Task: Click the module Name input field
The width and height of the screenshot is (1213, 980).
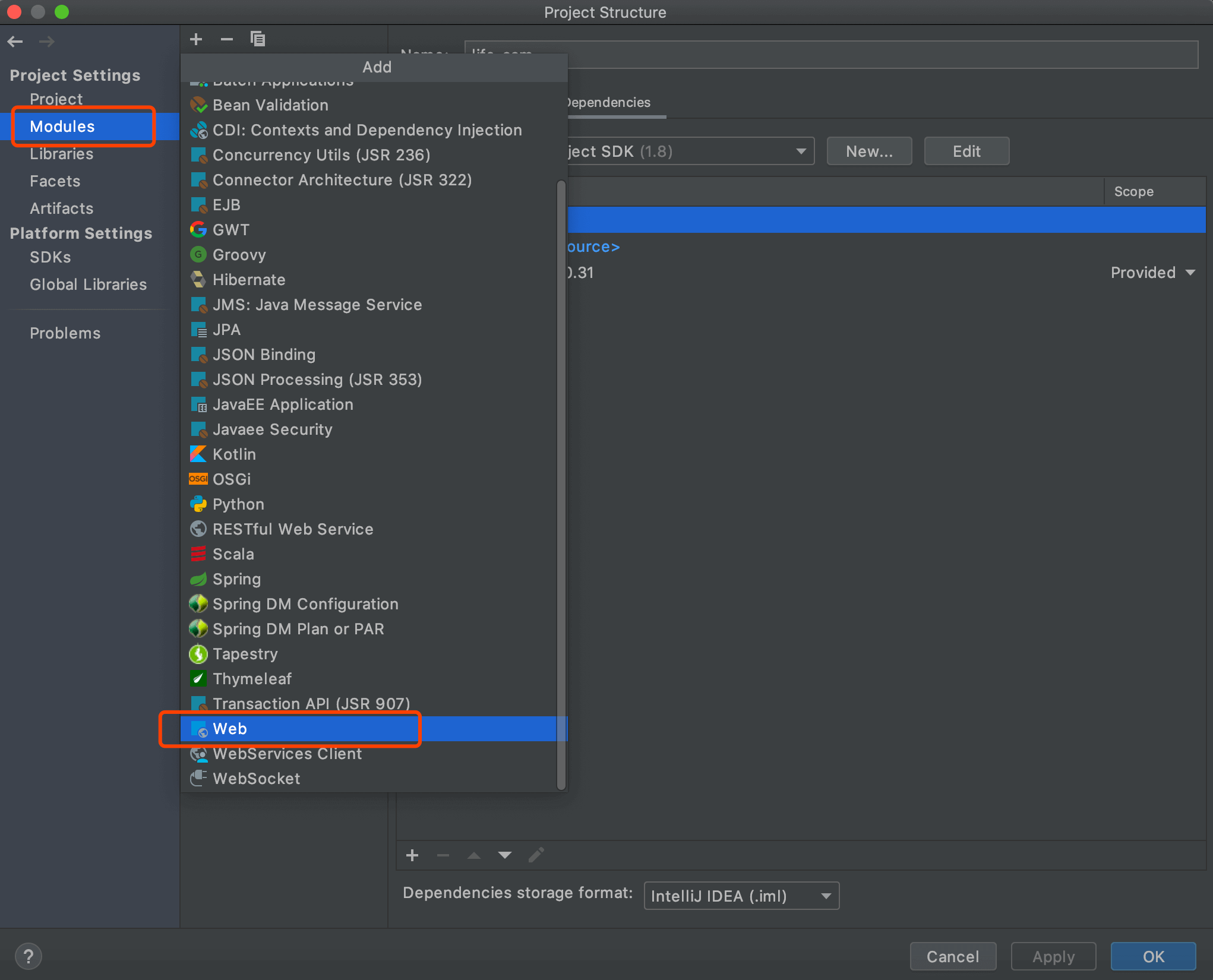Action: (x=832, y=55)
